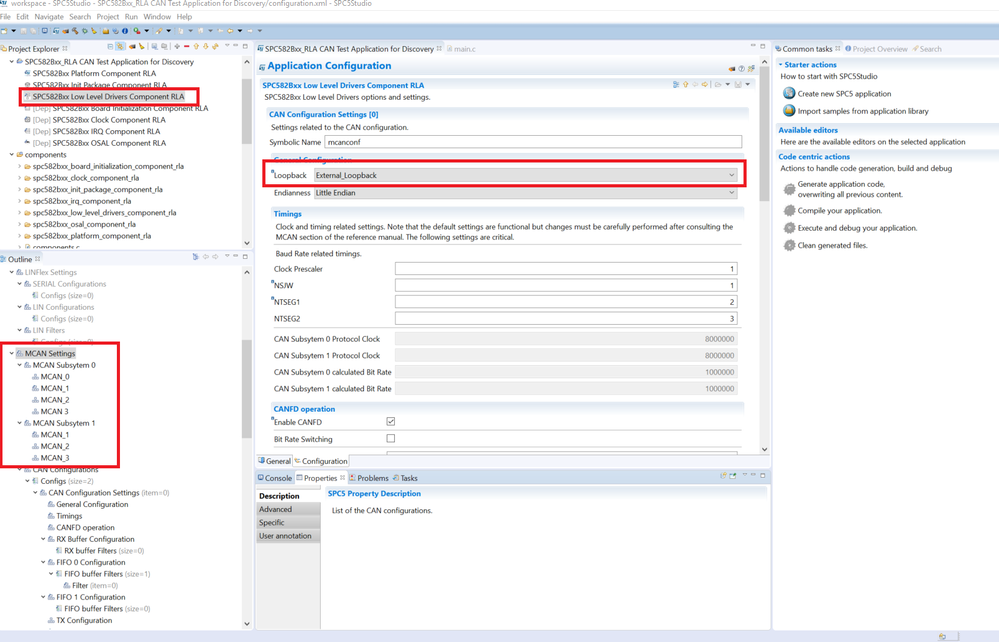Collapse MCAN Subsystem 1 node
This screenshot has width=999, height=642.
coord(19,423)
